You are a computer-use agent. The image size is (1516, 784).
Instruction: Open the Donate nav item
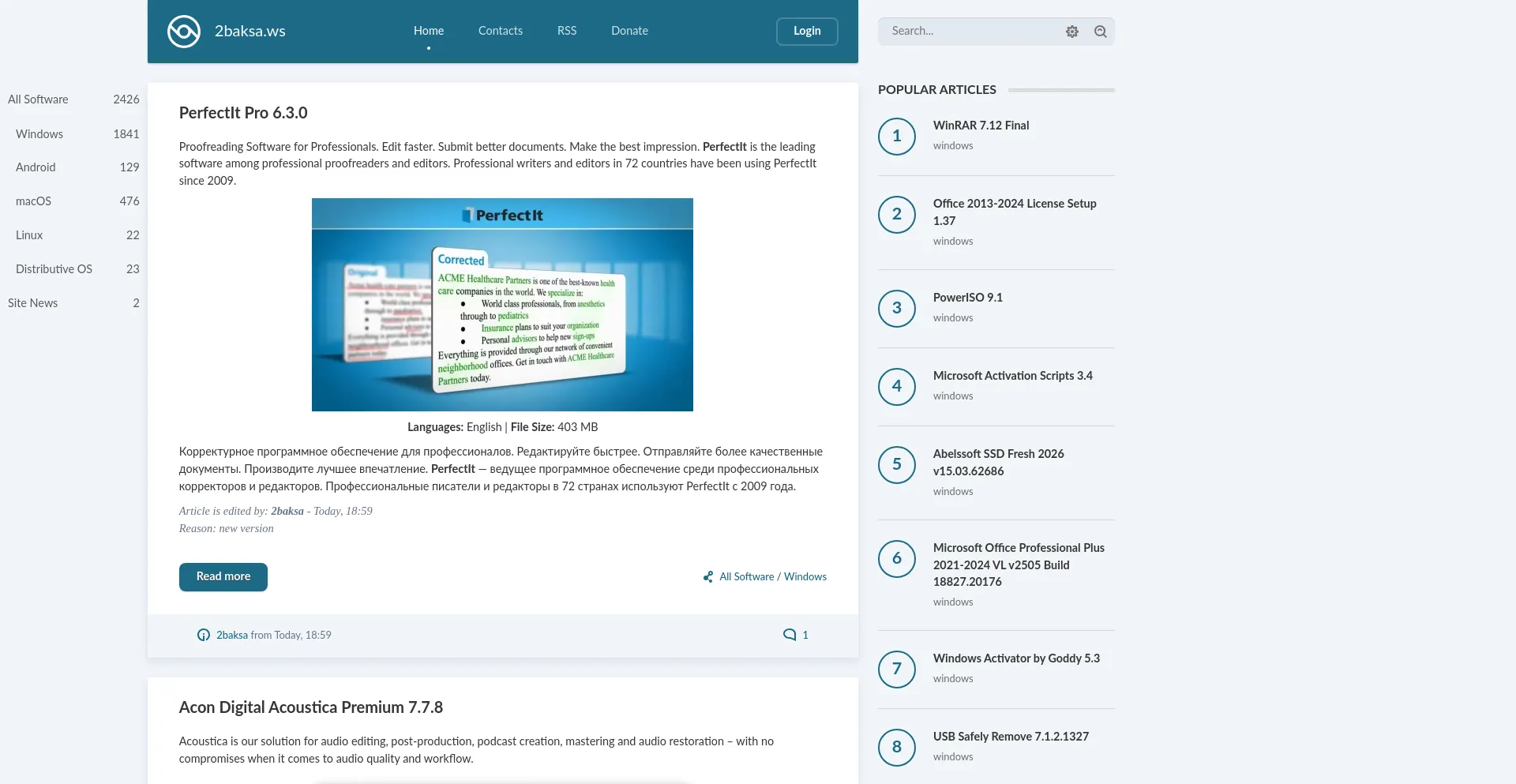click(629, 31)
